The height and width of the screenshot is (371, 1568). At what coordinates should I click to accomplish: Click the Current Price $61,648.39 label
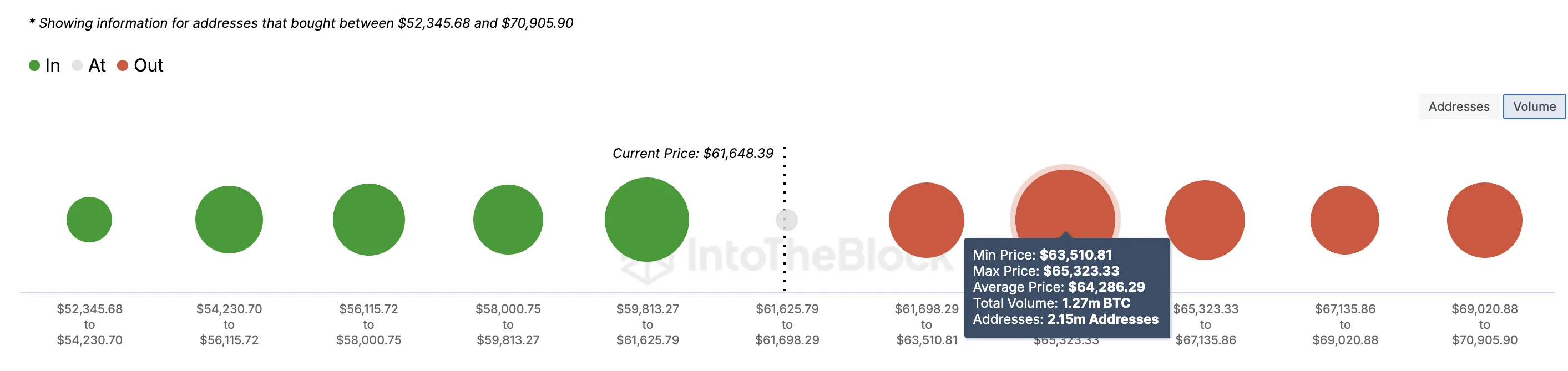coord(692,153)
